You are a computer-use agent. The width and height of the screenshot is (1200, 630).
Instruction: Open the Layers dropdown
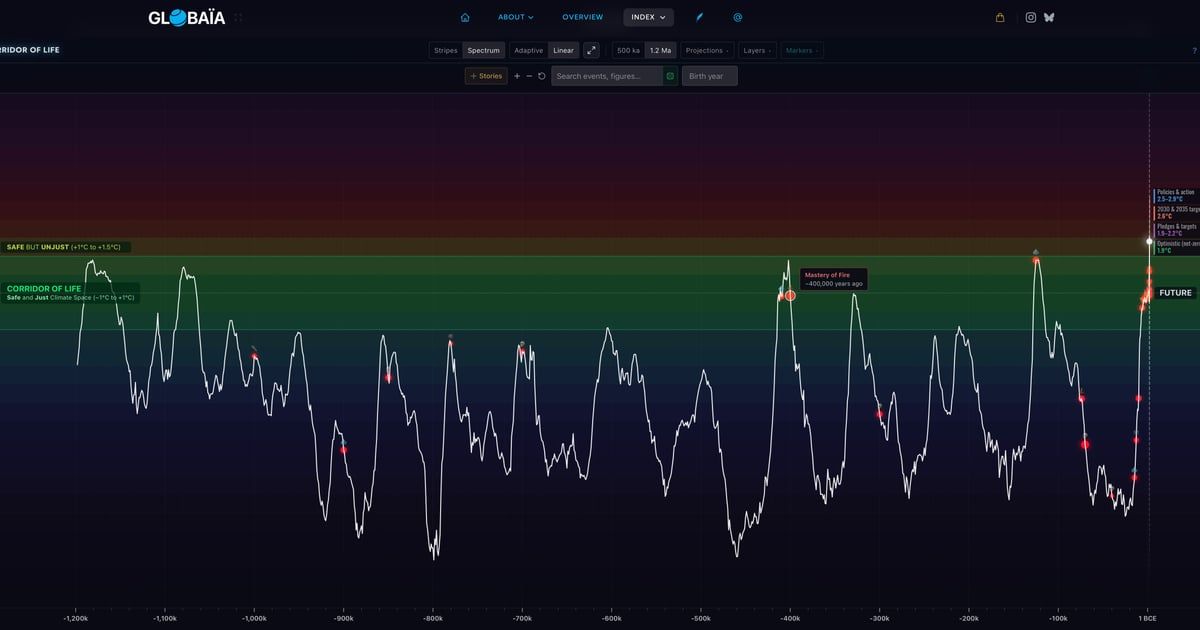click(x=757, y=50)
